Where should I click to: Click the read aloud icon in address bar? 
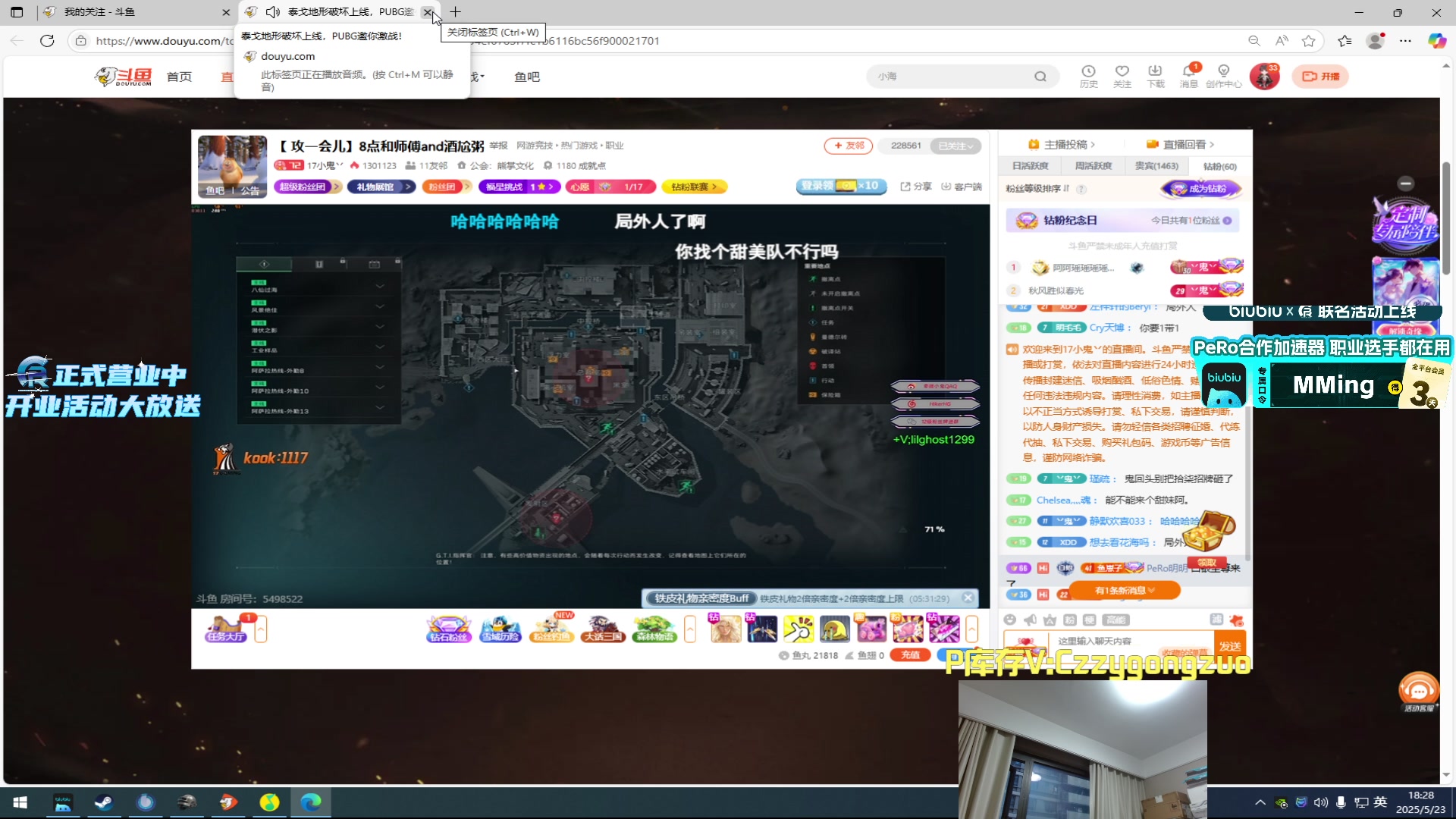click(1282, 41)
